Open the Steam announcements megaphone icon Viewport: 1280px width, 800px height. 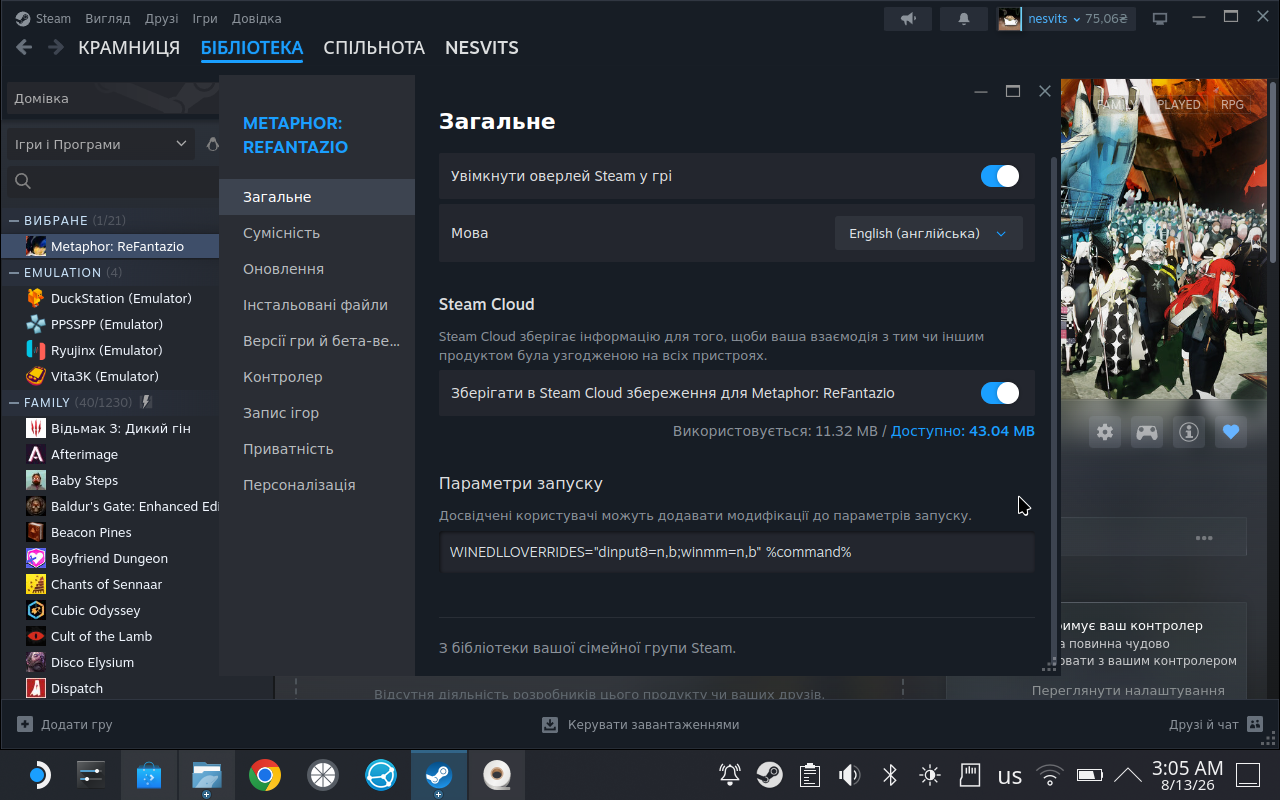tap(908, 19)
